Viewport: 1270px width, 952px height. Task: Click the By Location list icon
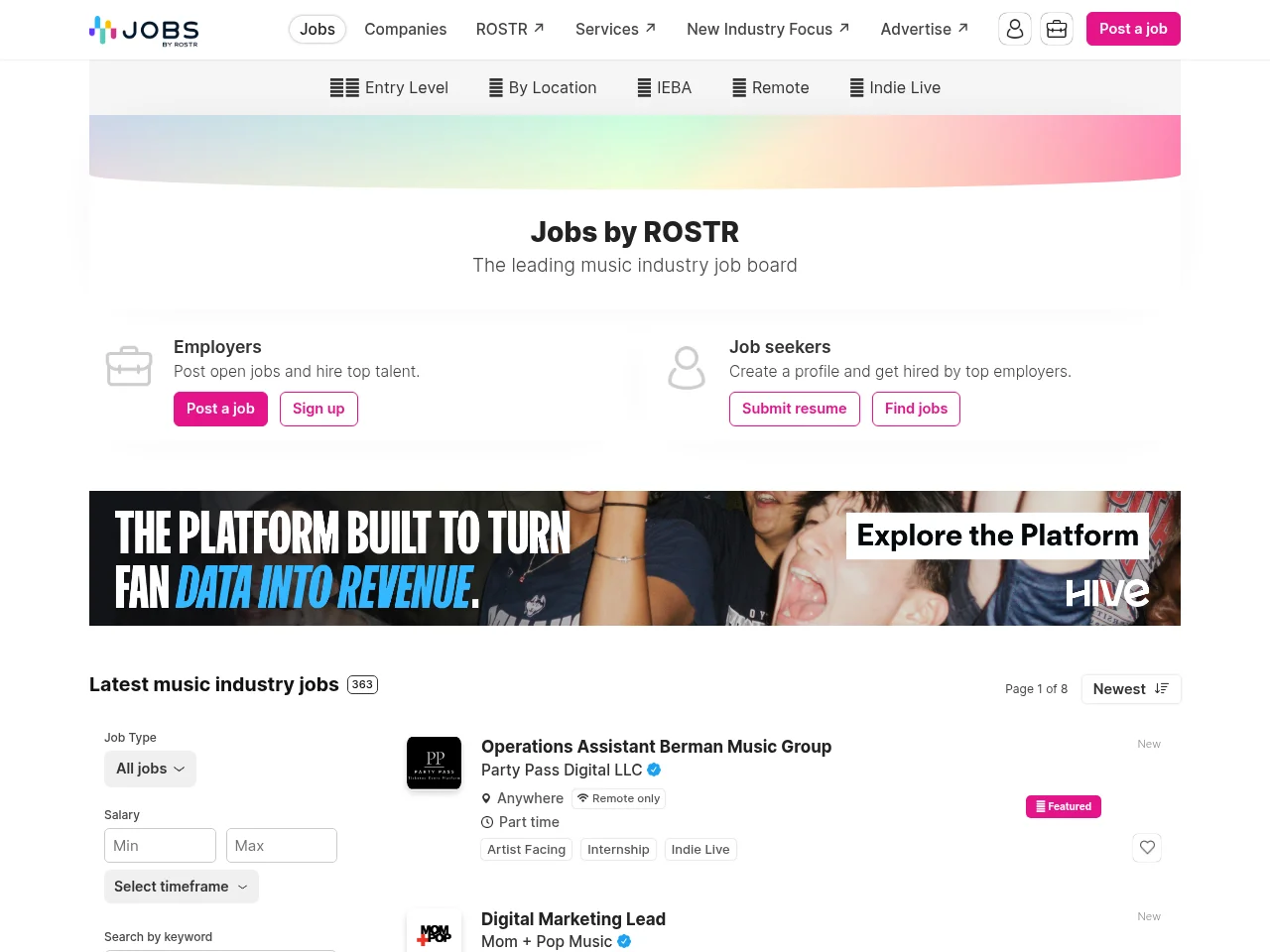click(496, 87)
